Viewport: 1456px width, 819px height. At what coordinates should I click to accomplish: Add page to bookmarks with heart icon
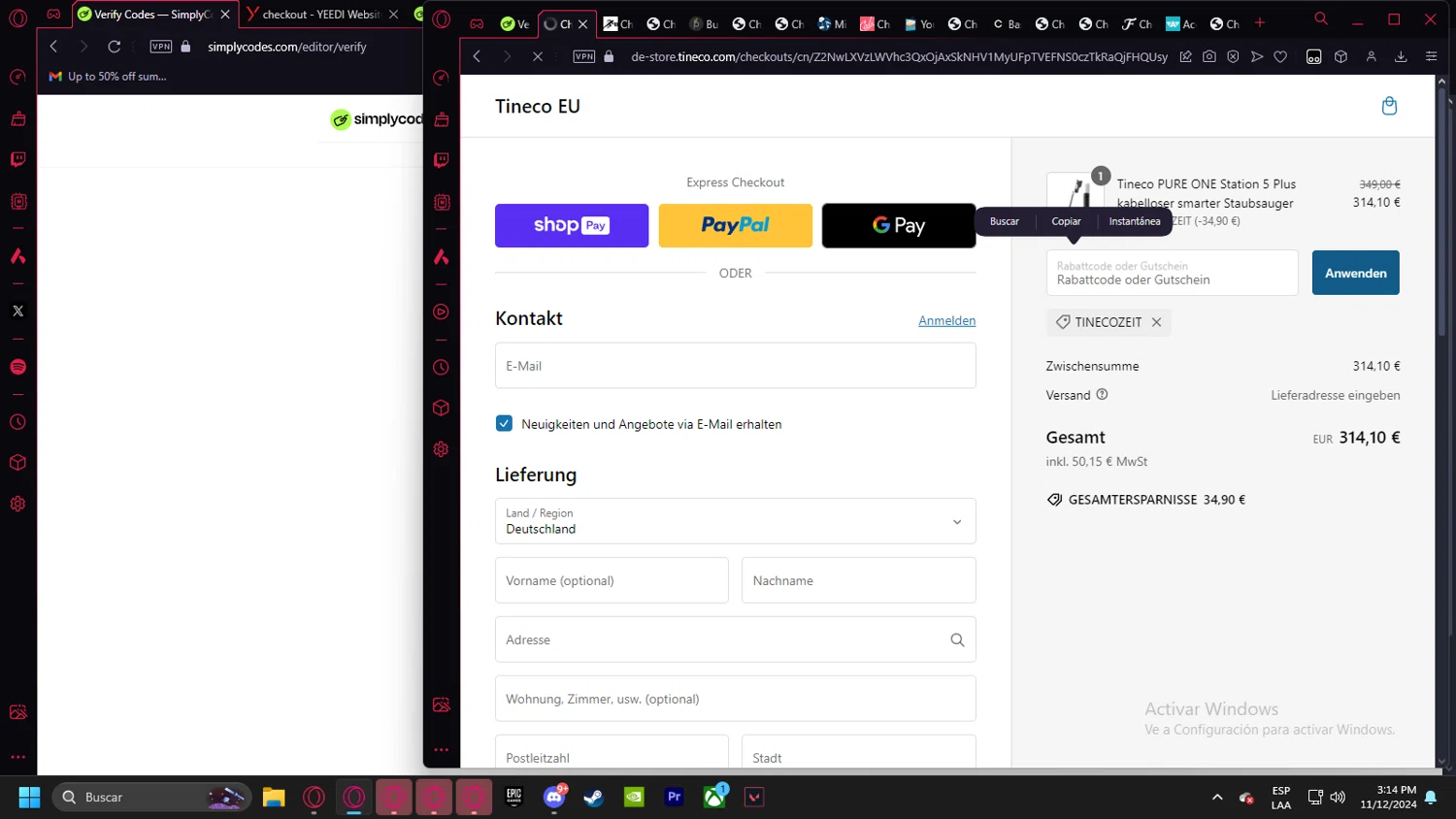pyautogui.click(x=1280, y=57)
